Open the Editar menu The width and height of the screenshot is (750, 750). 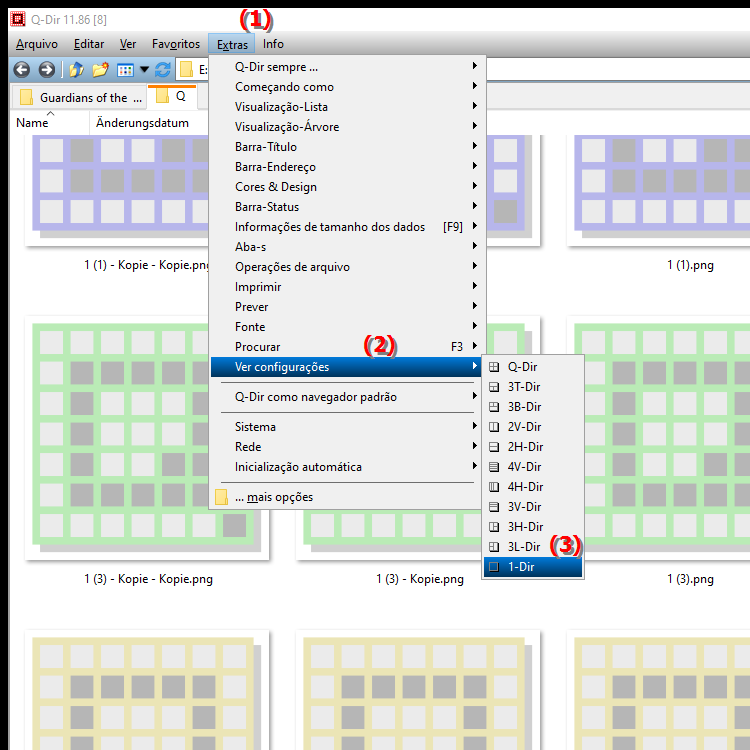[x=89, y=44]
